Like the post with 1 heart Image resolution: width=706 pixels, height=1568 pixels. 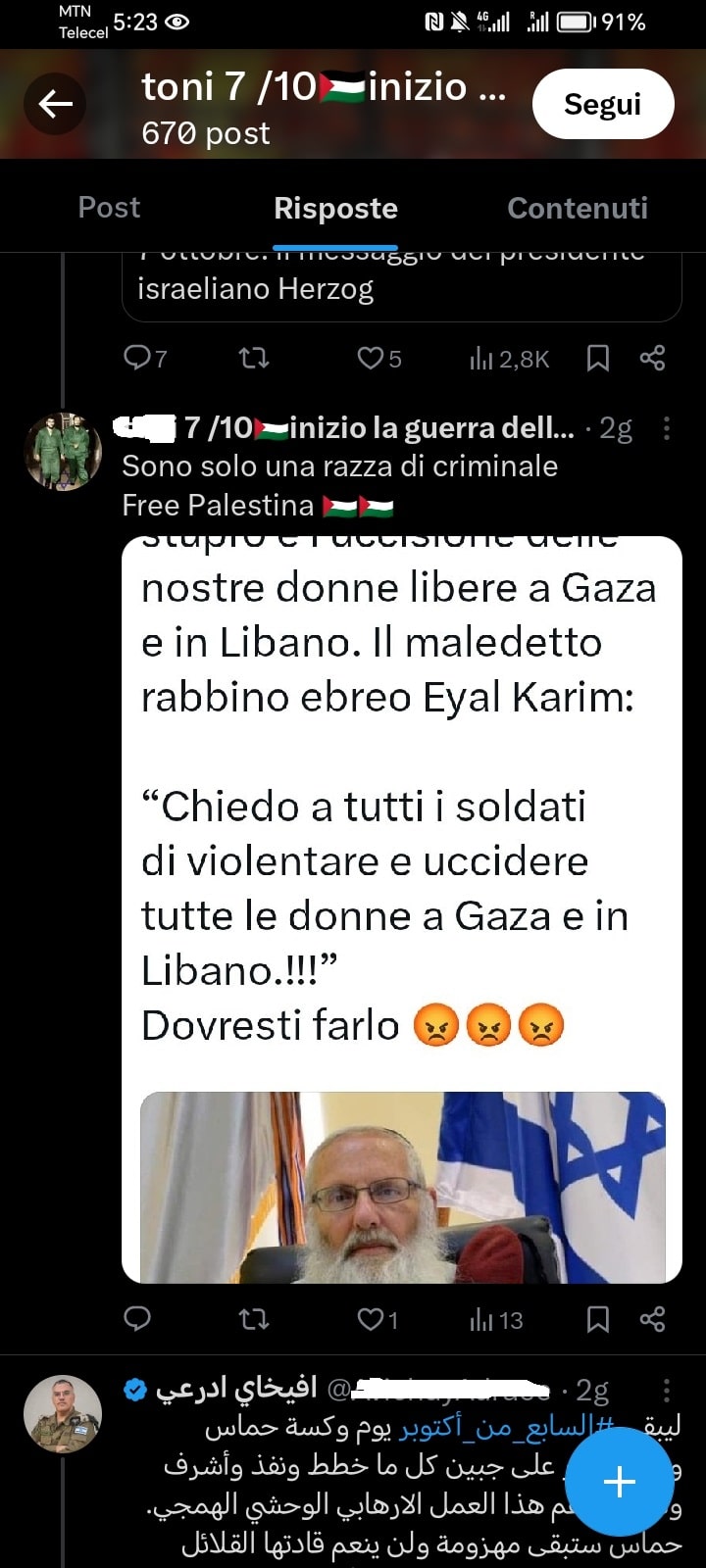coord(377,1319)
